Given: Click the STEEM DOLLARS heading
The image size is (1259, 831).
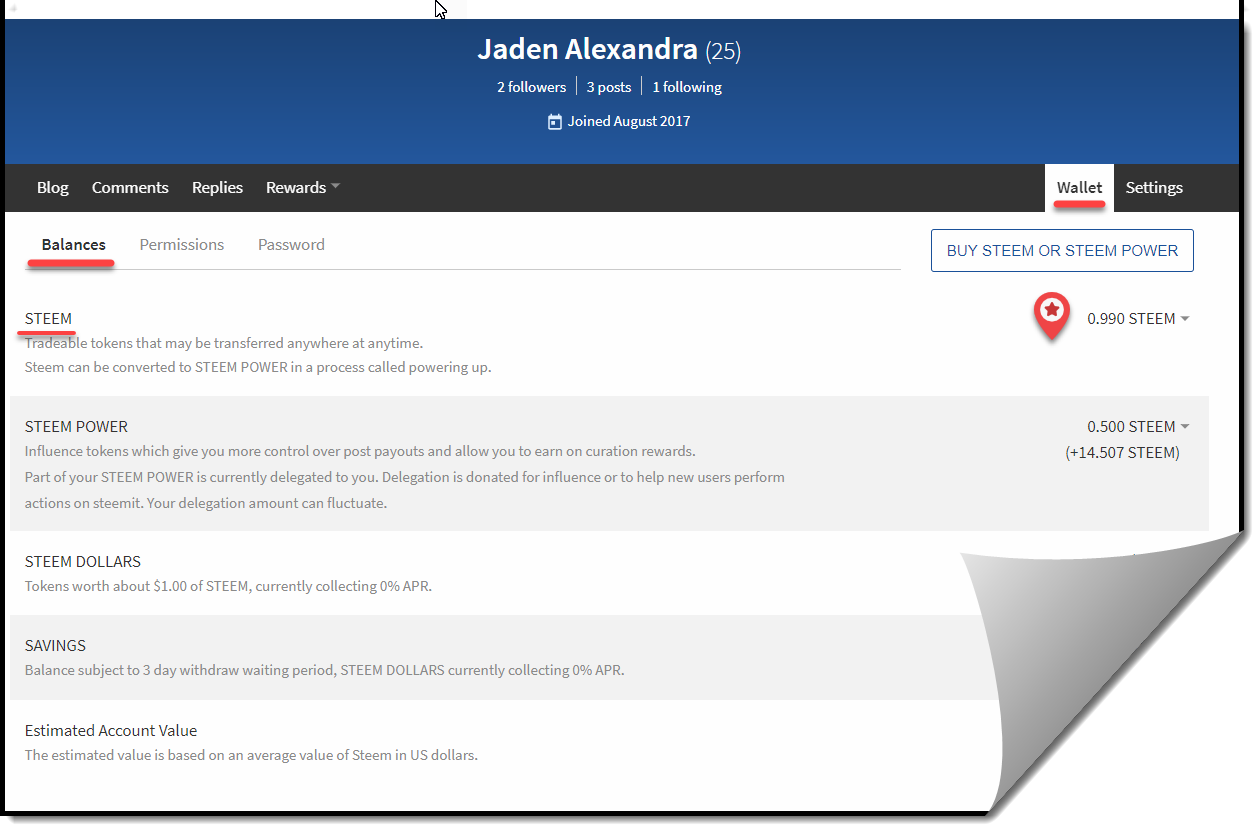Looking at the screenshot, I should point(83,562).
